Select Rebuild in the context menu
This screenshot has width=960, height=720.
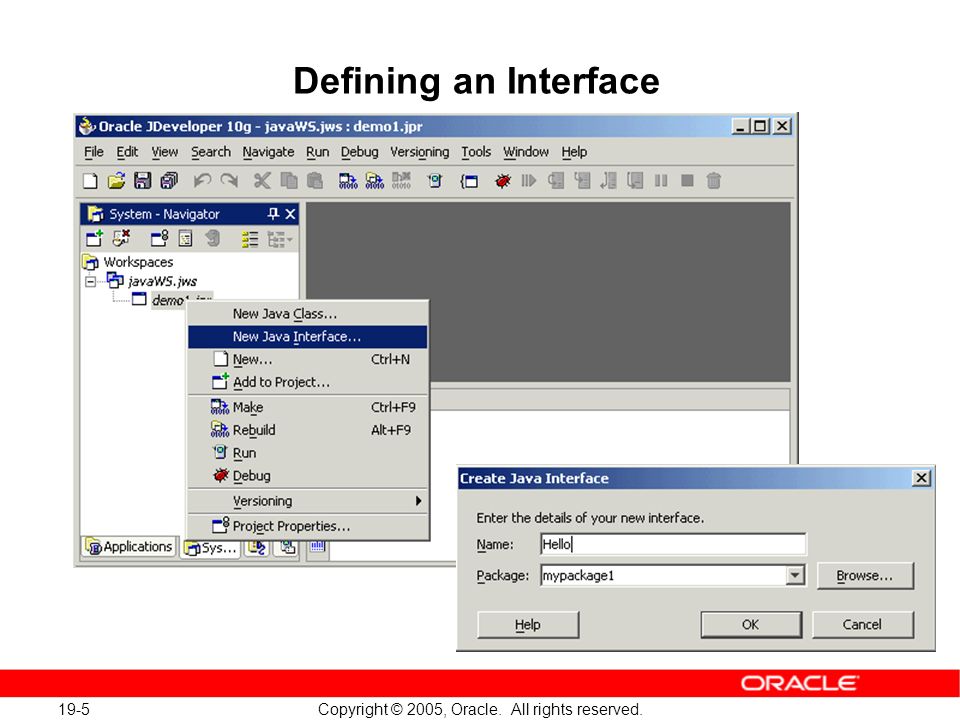tap(308, 430)
